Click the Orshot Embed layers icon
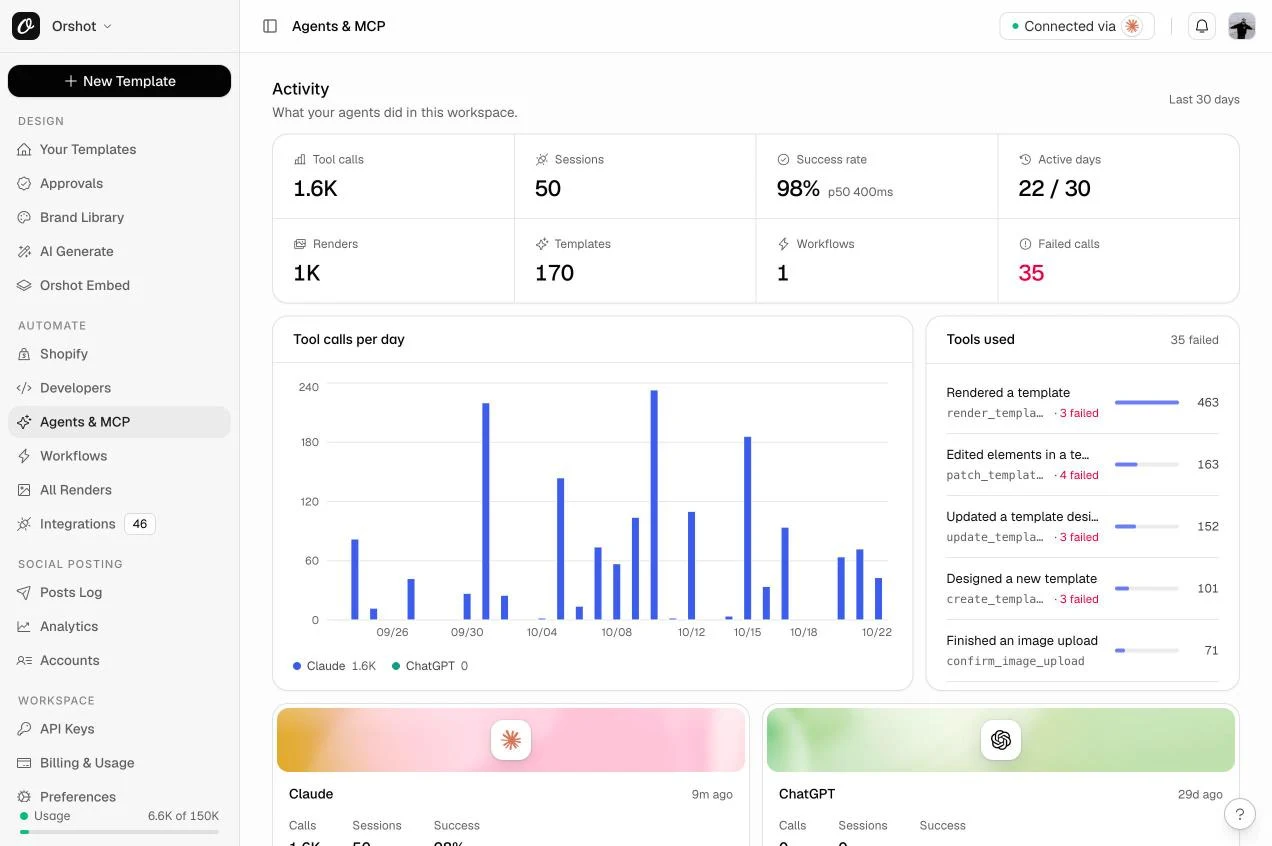The image size is (1272, 846). [24, 285]
